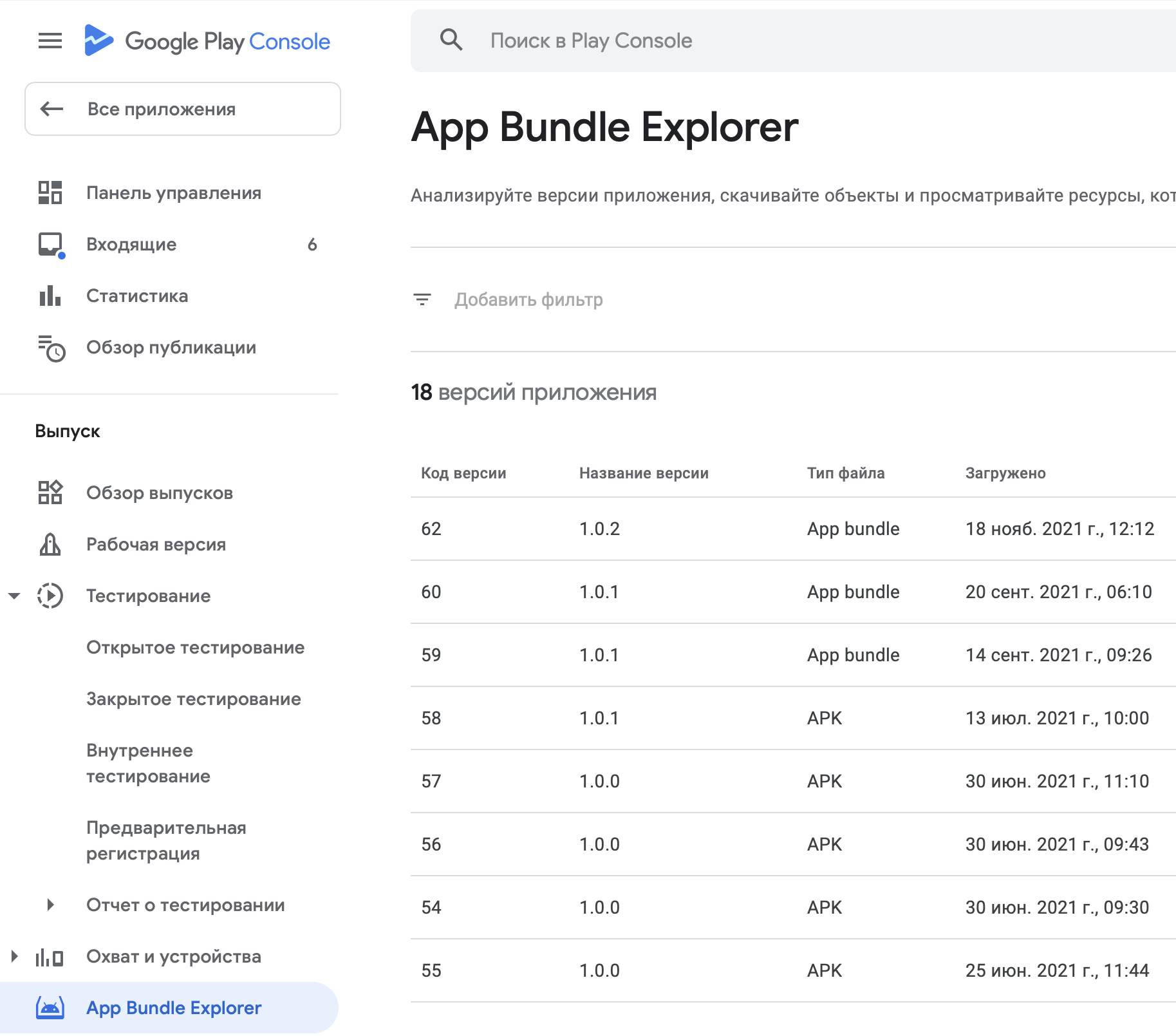The width and height of the screenshot is (1176, 1036).
Task: Click the Обзор выпусков grid icon
Action: (x=50, y=493)
